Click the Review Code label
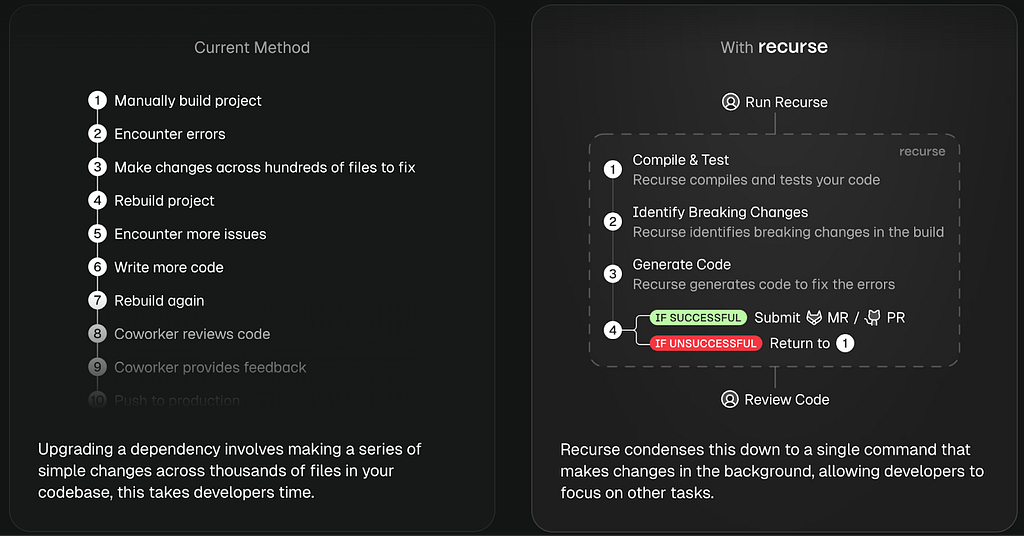 pyautogui.click(x=787, y=400)
